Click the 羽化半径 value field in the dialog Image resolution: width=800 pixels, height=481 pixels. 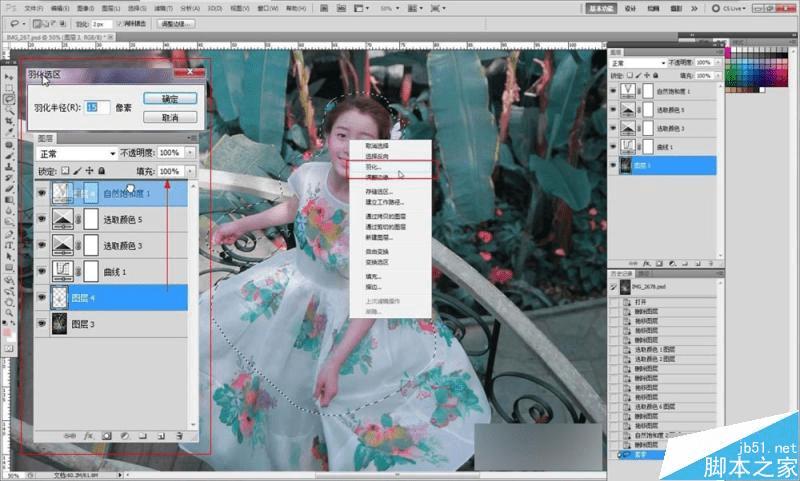(x=97, y=107)
